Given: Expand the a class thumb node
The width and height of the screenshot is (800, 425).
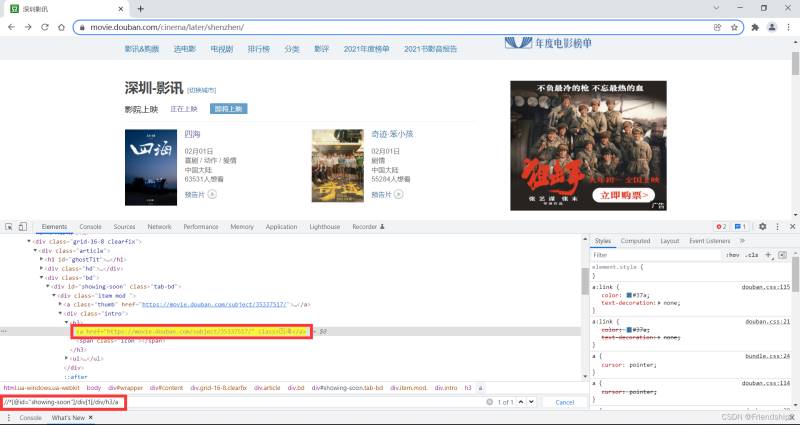Looking at the screenshot, I should click(x=60, y=305).
